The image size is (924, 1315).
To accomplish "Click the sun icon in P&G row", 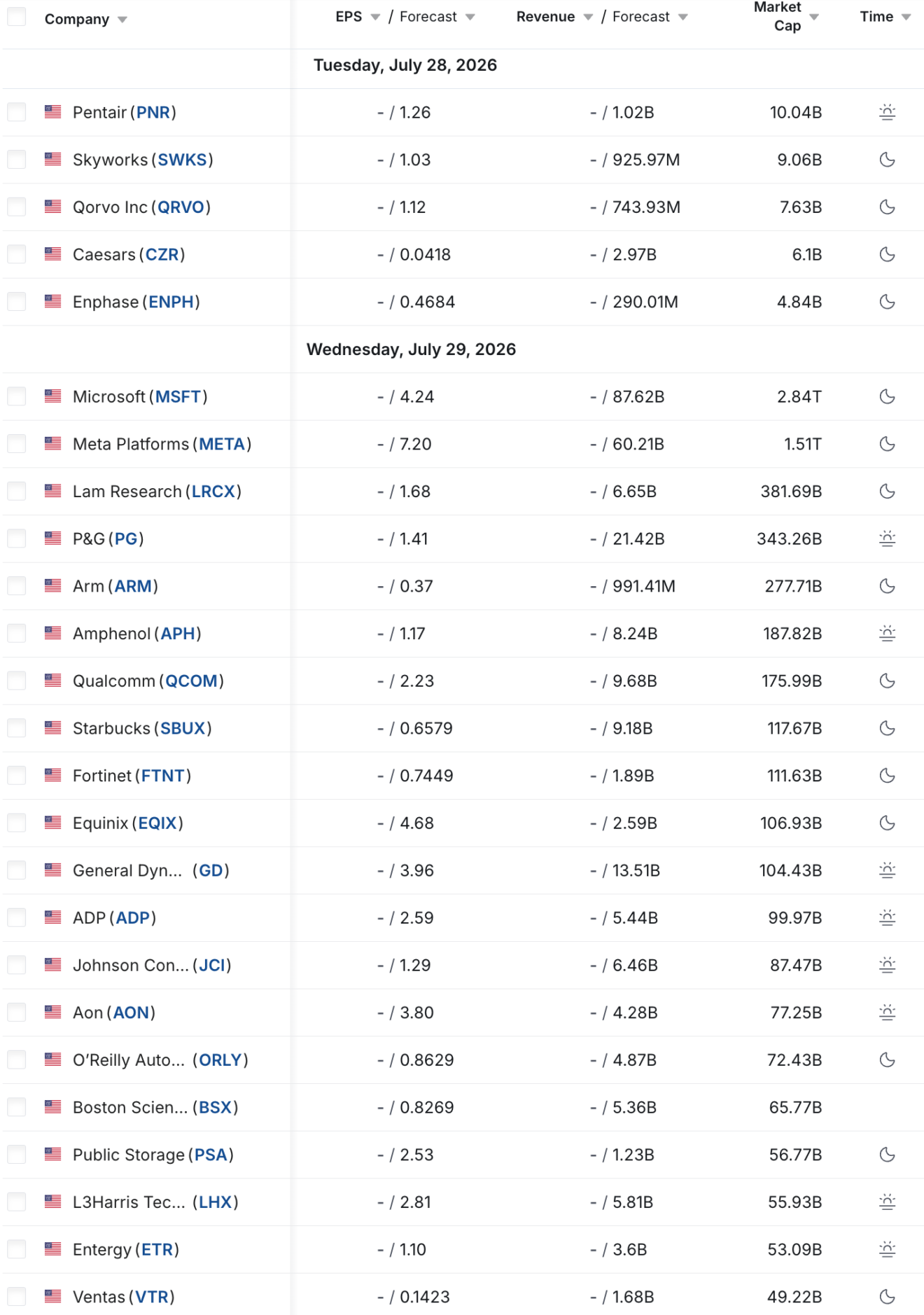I will point(887,538).
